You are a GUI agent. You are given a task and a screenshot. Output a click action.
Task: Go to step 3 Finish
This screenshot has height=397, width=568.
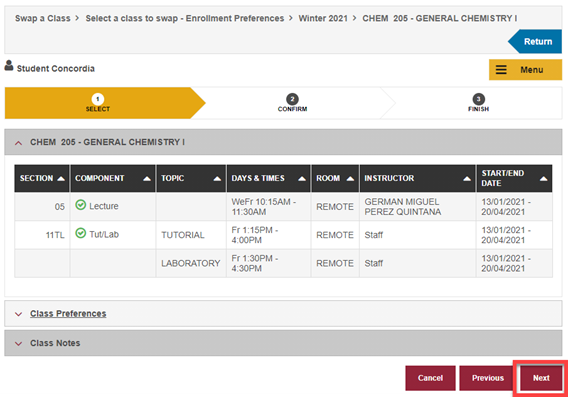pos(479,103)
